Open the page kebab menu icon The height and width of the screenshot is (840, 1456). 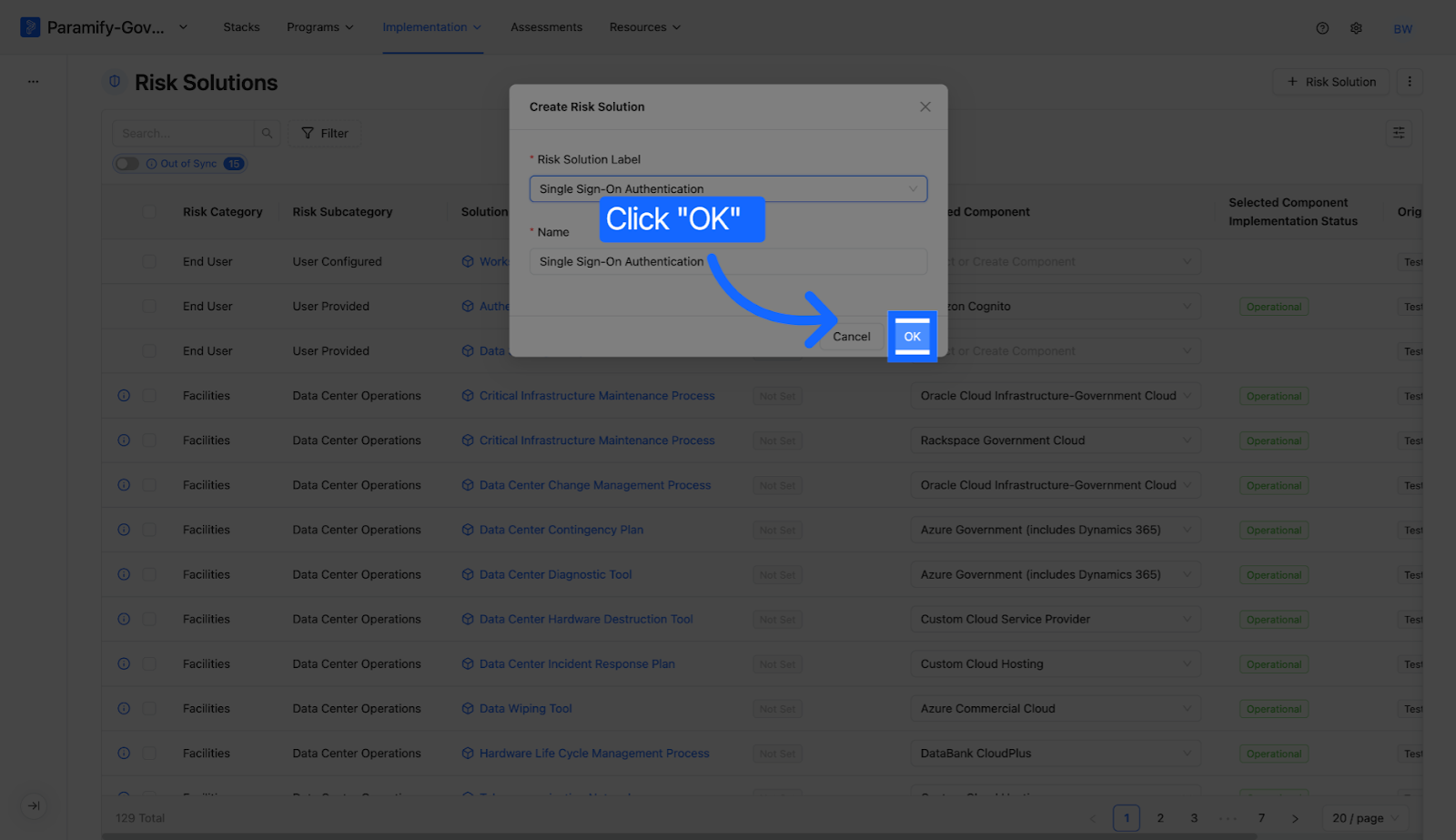(1410, 82)
